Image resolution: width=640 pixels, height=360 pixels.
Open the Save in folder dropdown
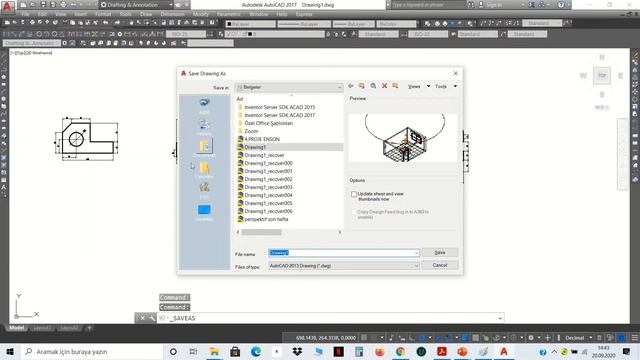click(289, 87)
